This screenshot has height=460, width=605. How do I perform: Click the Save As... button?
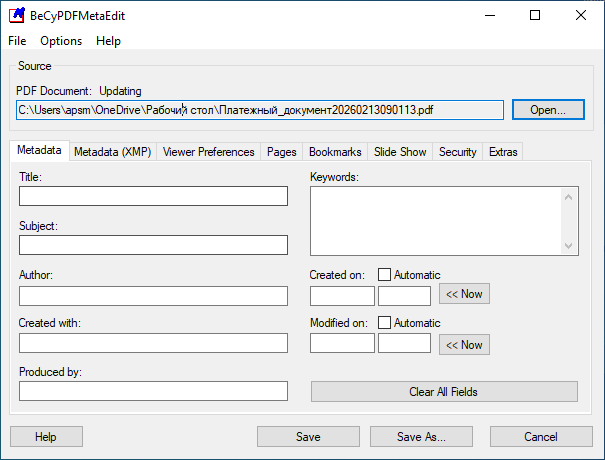[421, 436]
